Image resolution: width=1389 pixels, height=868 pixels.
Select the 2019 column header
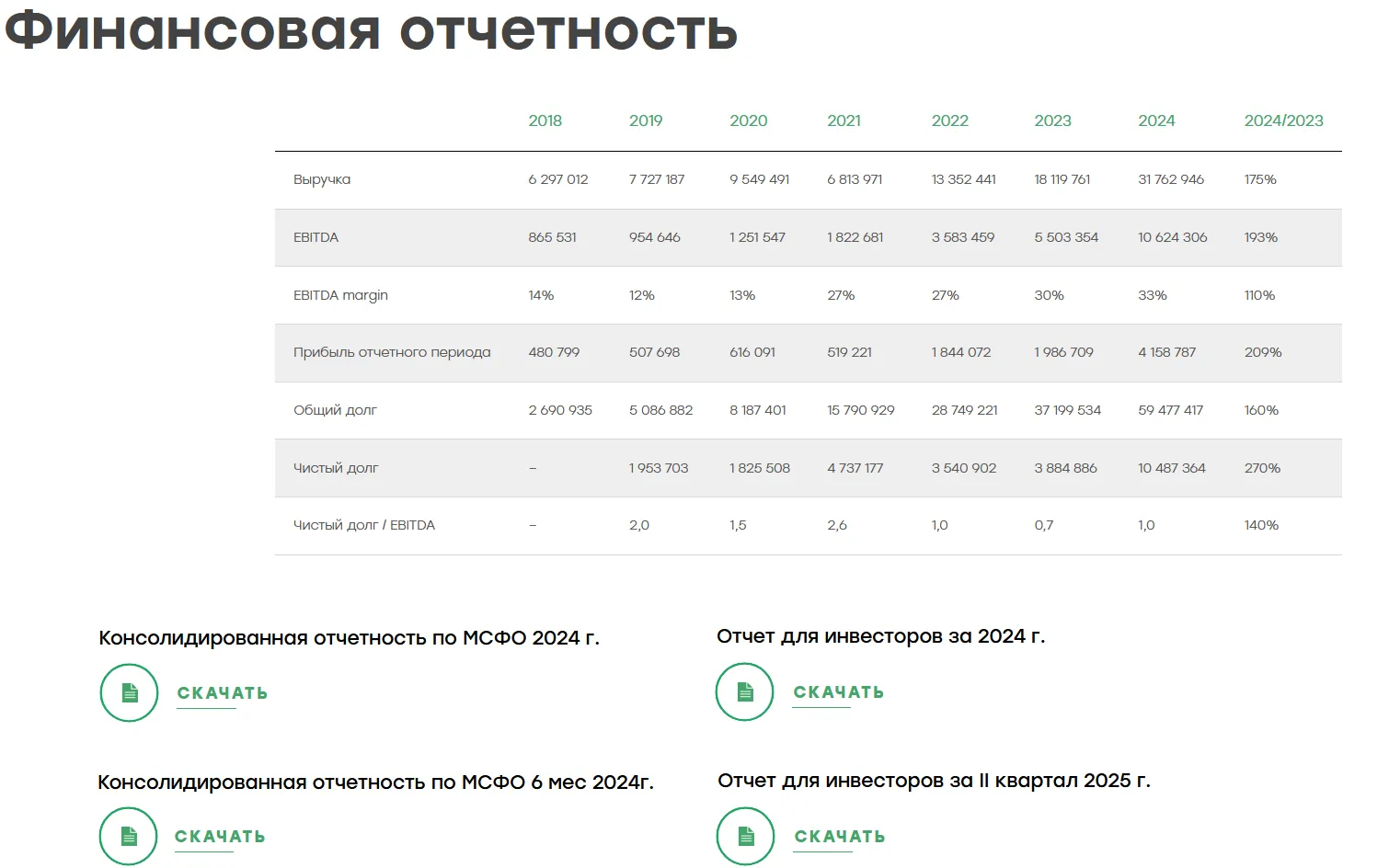[646, 120]
